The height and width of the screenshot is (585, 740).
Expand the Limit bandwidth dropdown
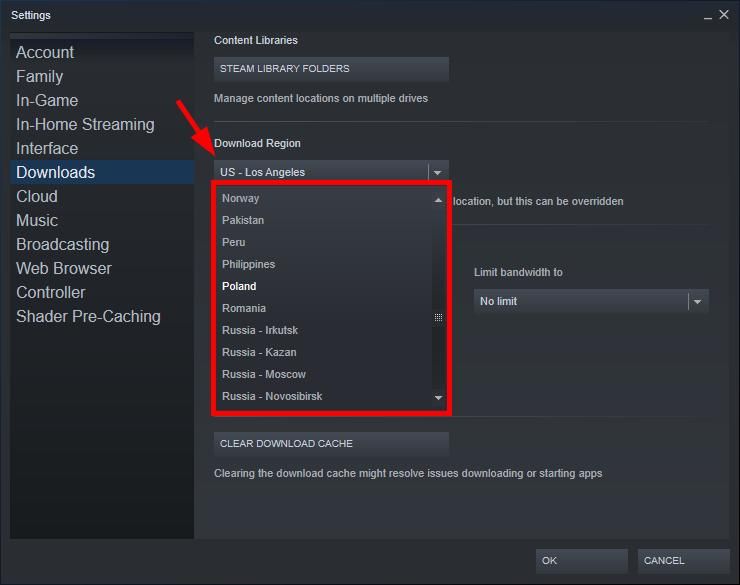pyautogui.click(x=697, y=301)
